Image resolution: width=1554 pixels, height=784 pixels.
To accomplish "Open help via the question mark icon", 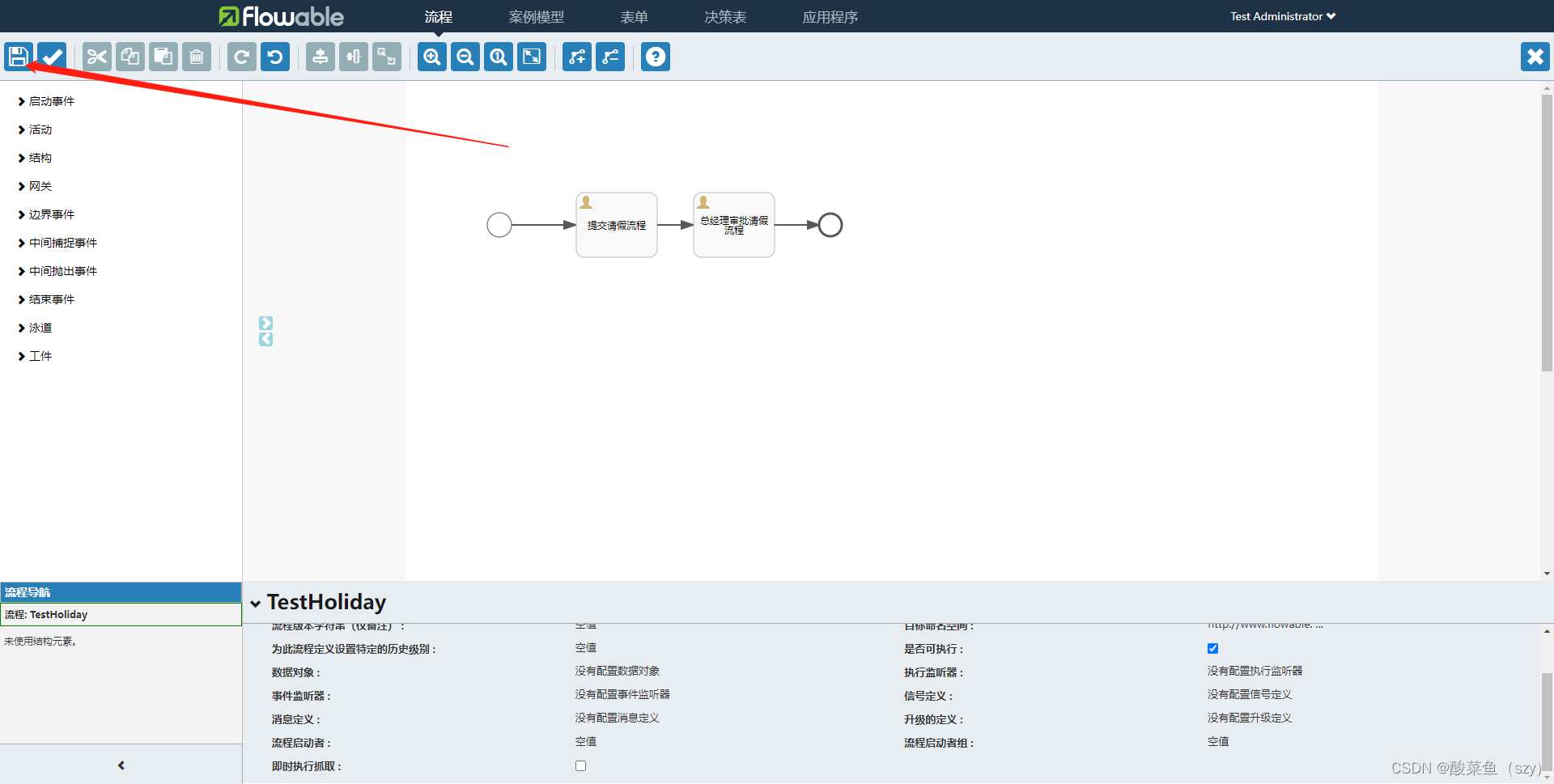I will 655,57.
